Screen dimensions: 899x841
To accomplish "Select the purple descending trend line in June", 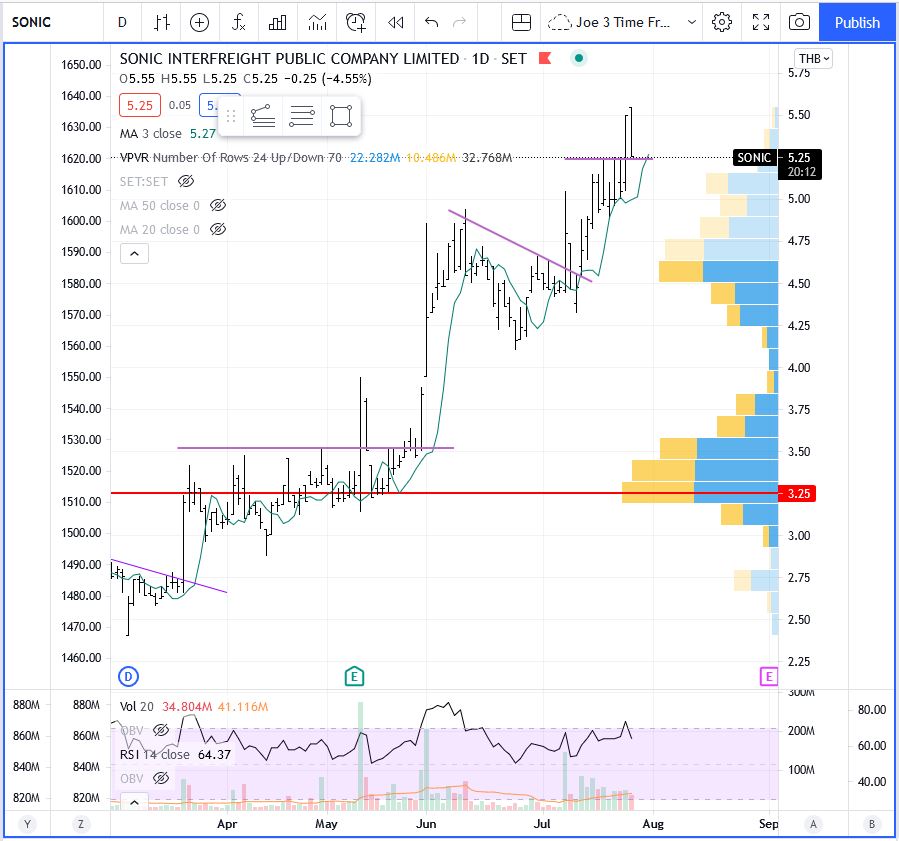I will tap(519, 246).
